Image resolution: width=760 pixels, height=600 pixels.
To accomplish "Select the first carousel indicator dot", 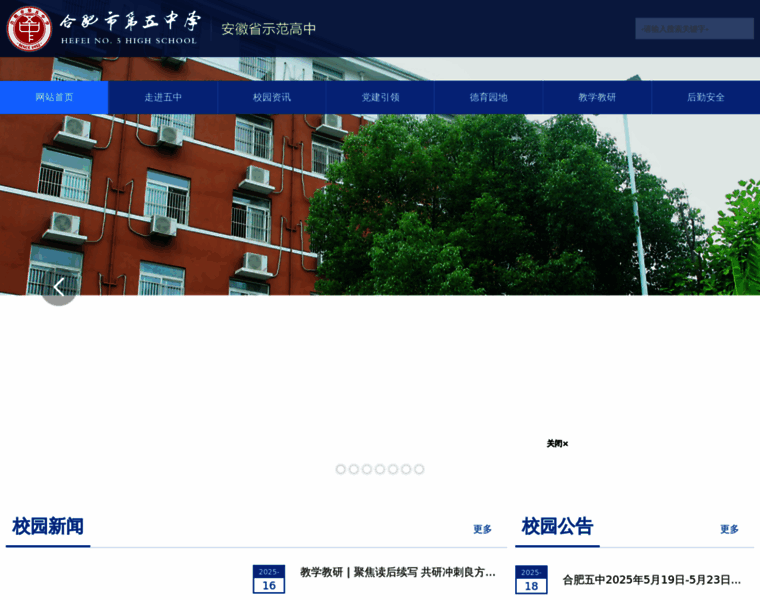I will (x=341, y=469).
